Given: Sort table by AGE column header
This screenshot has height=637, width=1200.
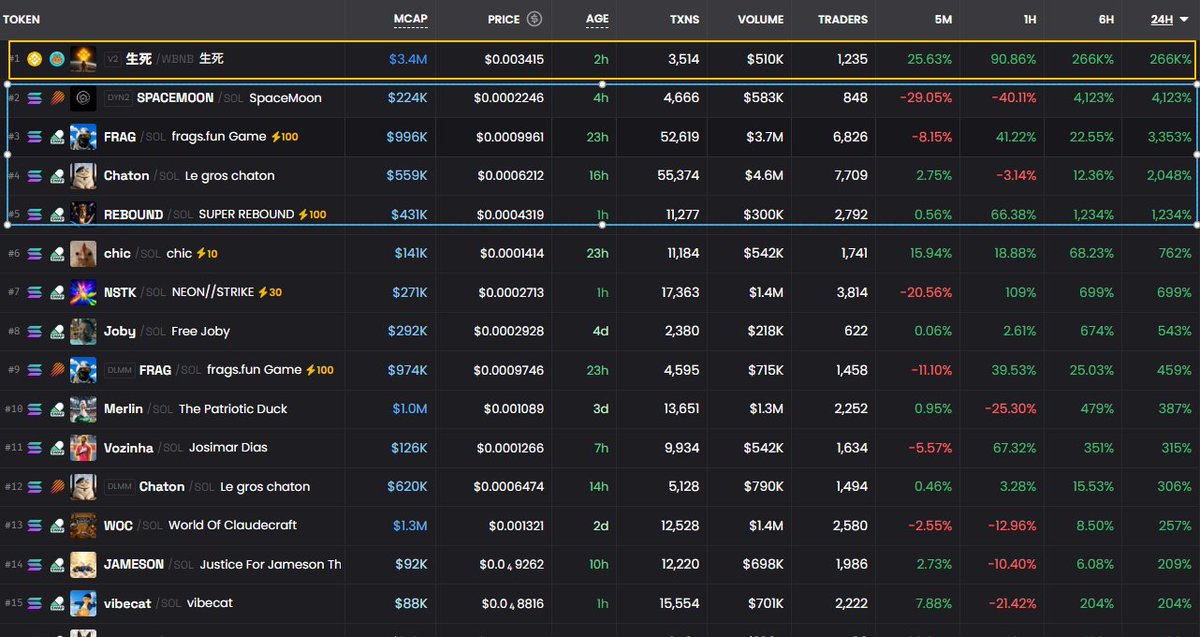Looking at the screenshot, I should click(596, 19).
